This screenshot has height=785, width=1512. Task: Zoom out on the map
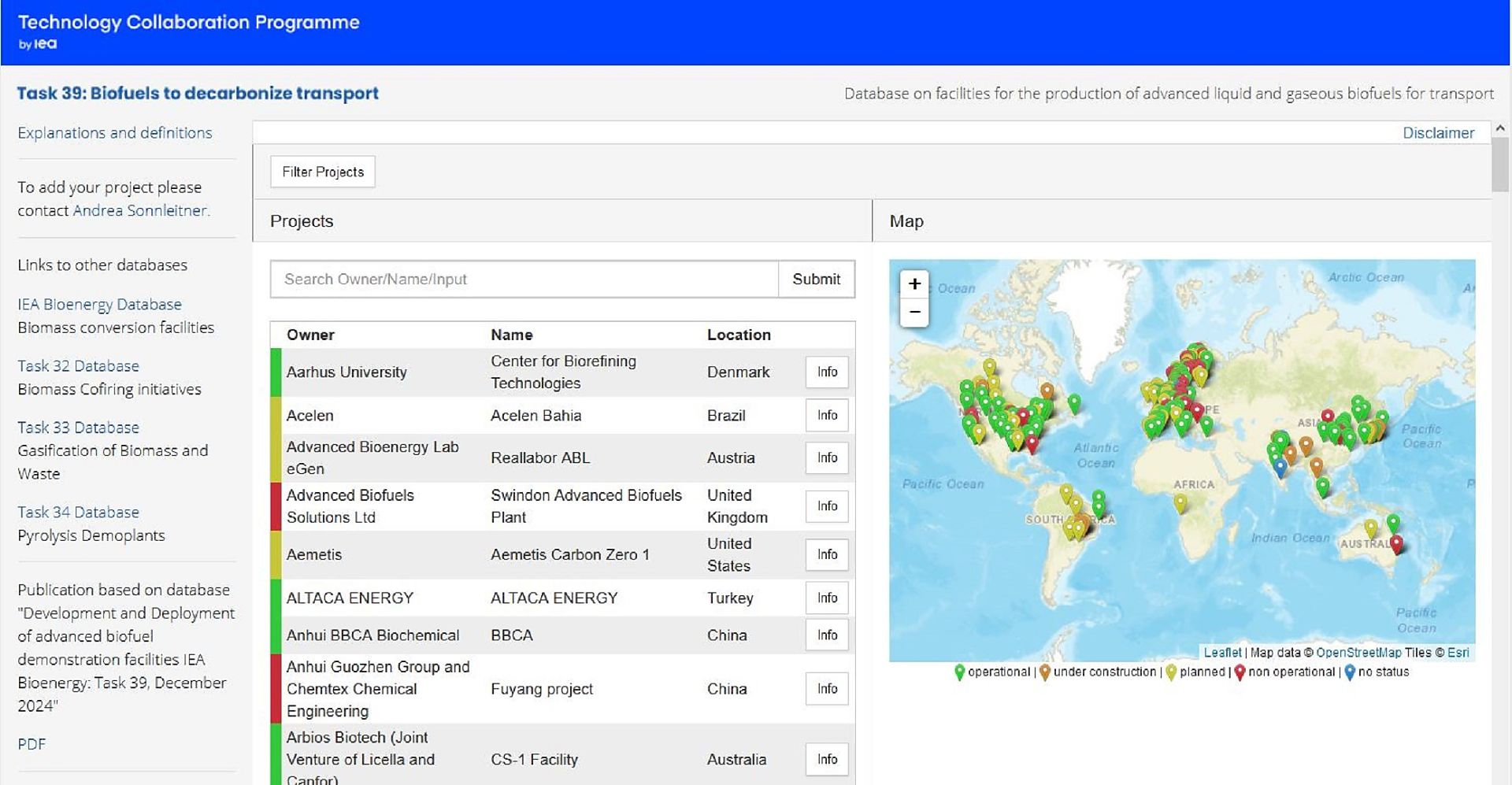[x=914, y=312]
